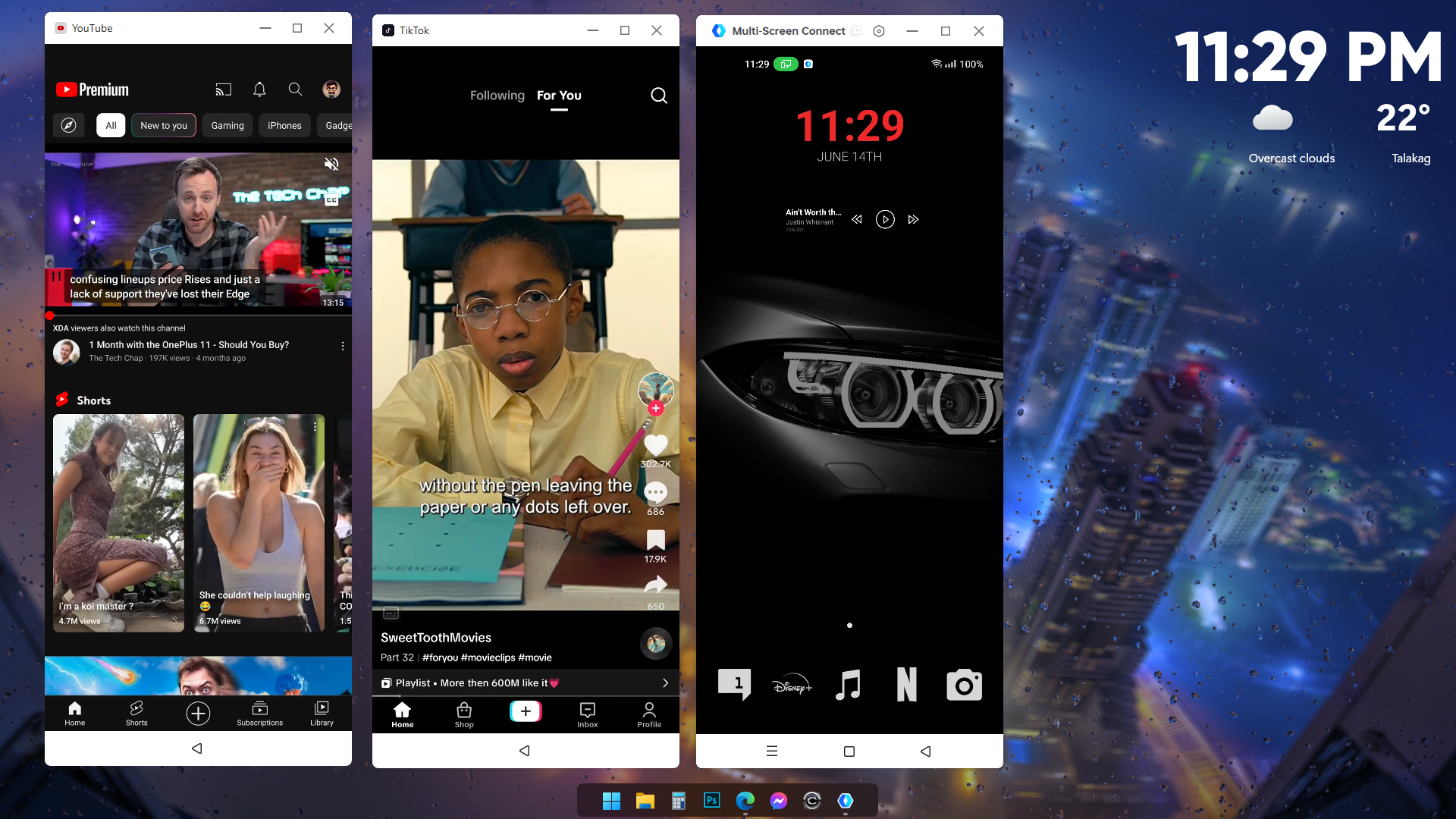Open phone Camera app icon
The width and height of the screenshot is (1456, 819).
pyautogui.click(x=964, y=686)
